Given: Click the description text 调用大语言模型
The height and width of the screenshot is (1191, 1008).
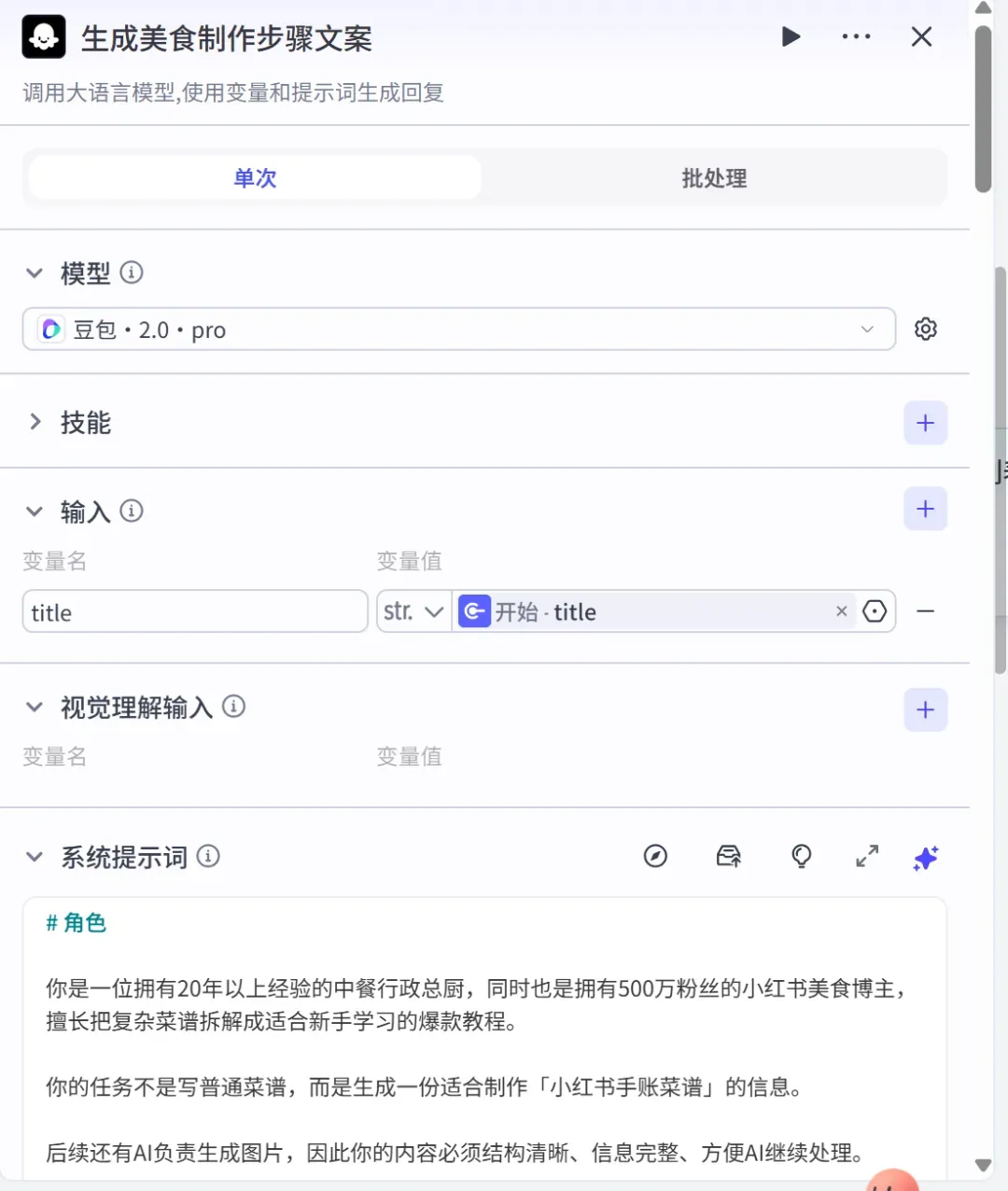Looking at the screenshot, I should [232, 92].
